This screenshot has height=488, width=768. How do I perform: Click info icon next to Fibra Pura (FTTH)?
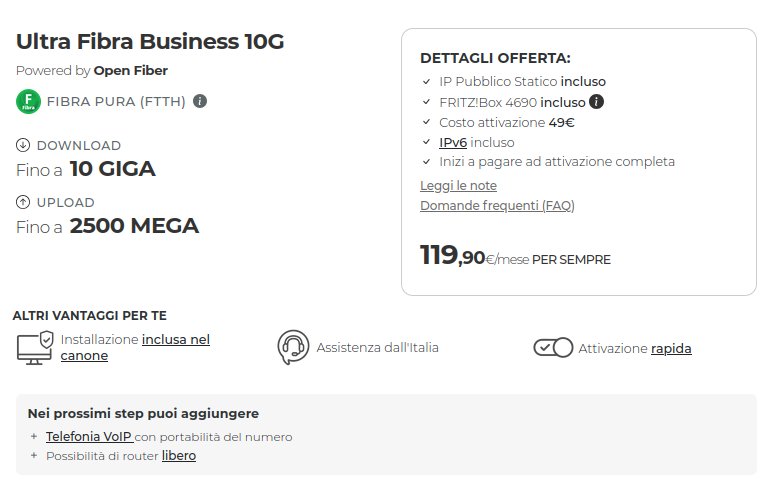pyautogui.click(x=200, y=101)
